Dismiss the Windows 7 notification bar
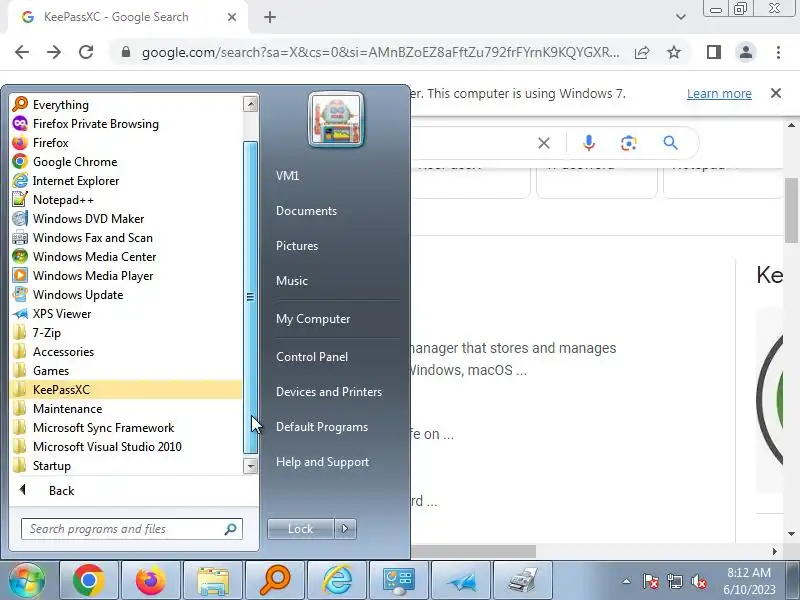Screen dimensions: 800x600 776,93
